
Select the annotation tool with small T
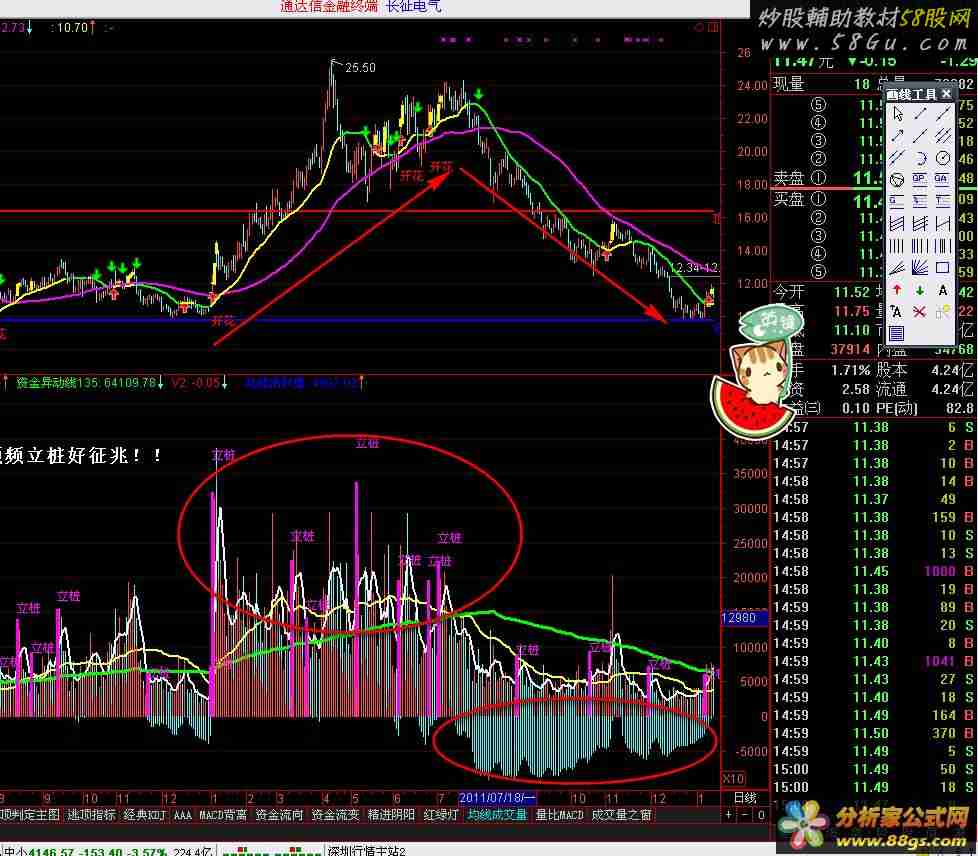[x=897, y=312]
